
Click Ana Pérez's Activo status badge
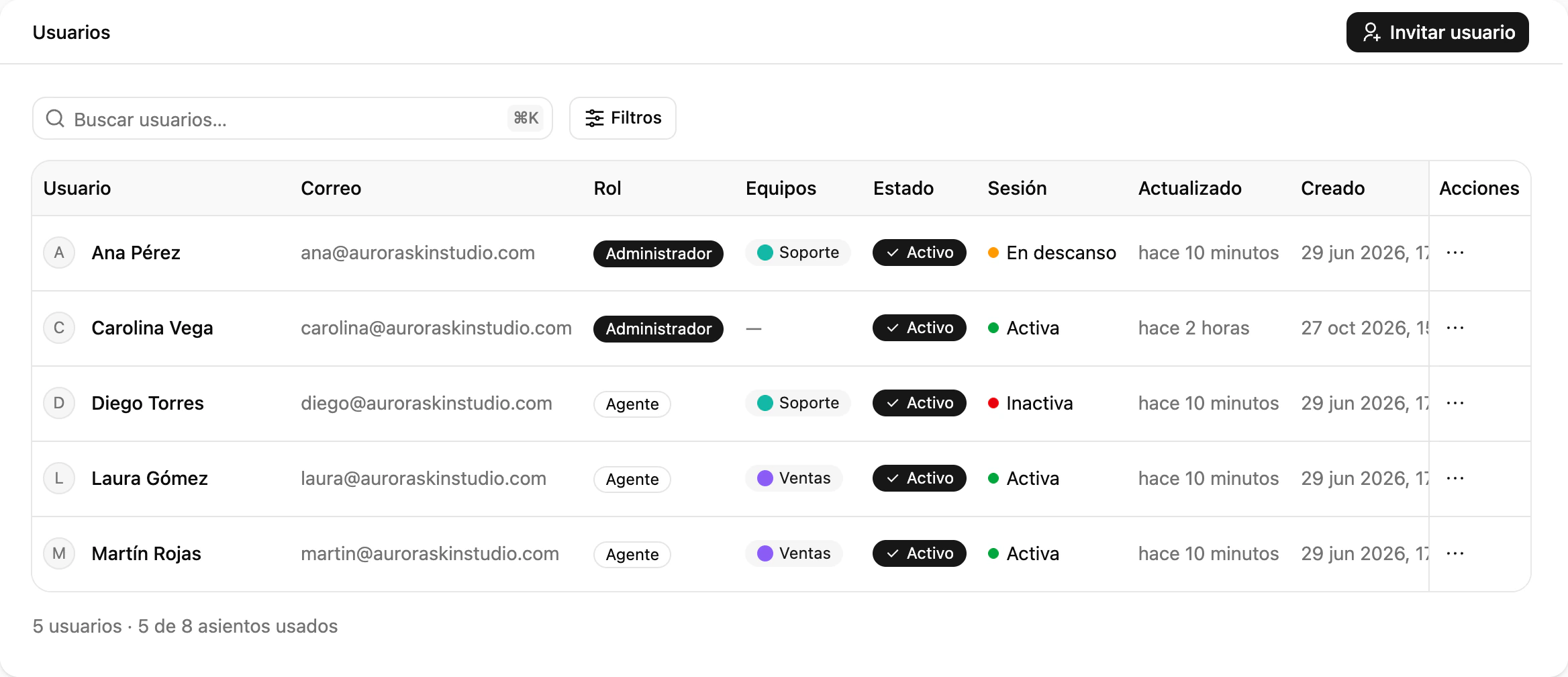pos(920,253)
